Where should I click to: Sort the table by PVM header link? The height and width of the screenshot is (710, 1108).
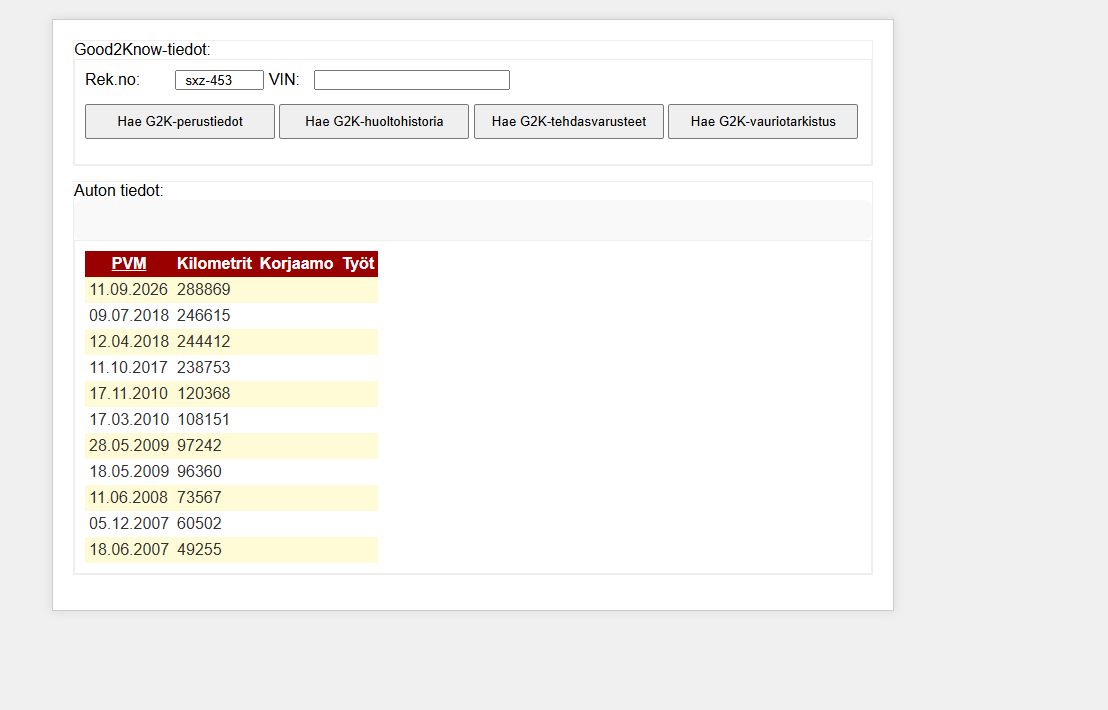(x=129, y=264)
